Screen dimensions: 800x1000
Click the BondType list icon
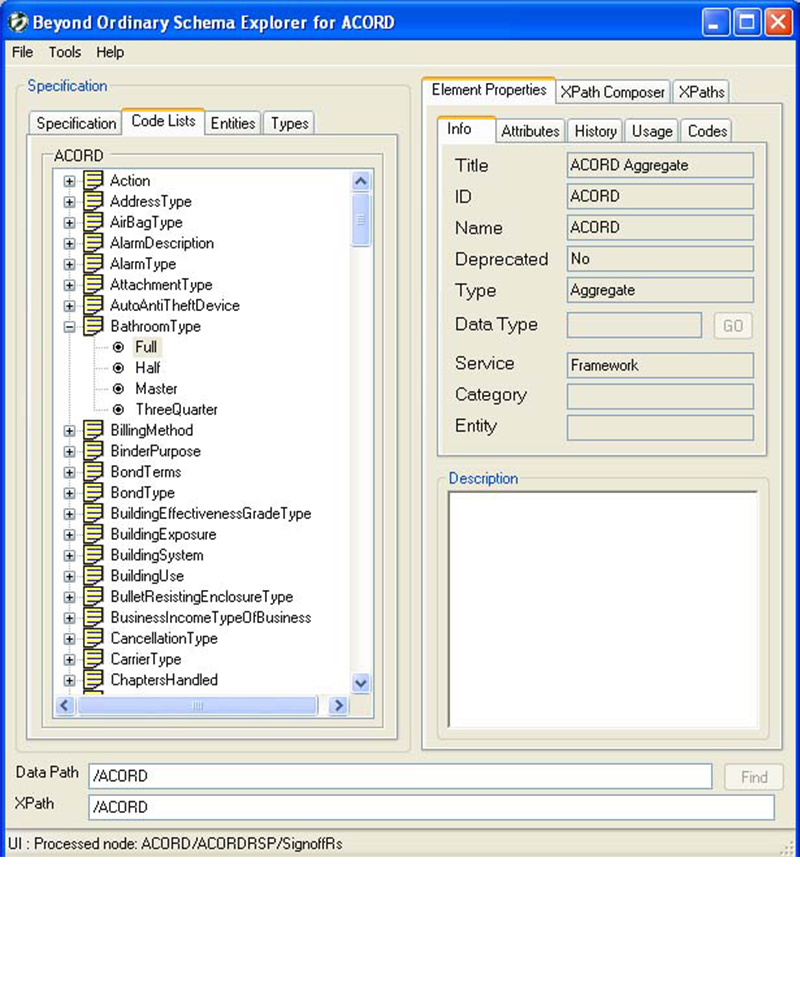click(94, 492)
